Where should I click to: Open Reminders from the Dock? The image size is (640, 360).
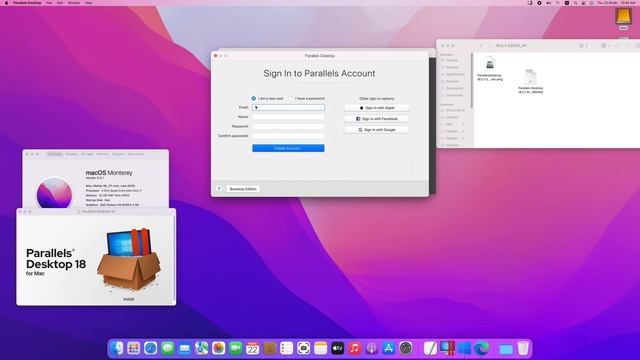click(x=287, y=348)
